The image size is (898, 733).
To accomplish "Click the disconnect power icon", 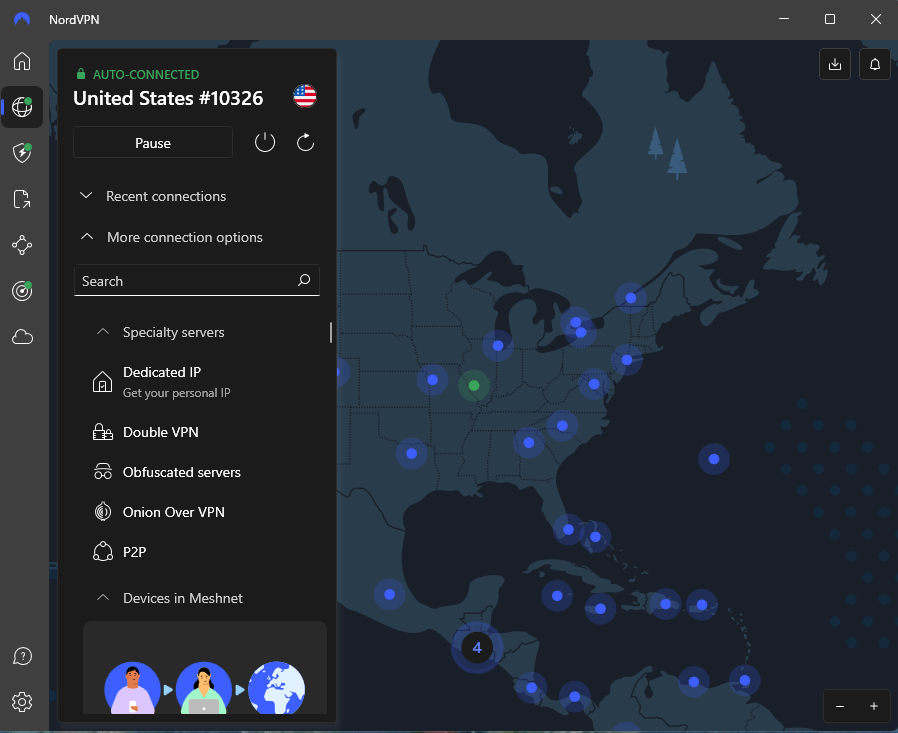I will (x=265, y=143).
